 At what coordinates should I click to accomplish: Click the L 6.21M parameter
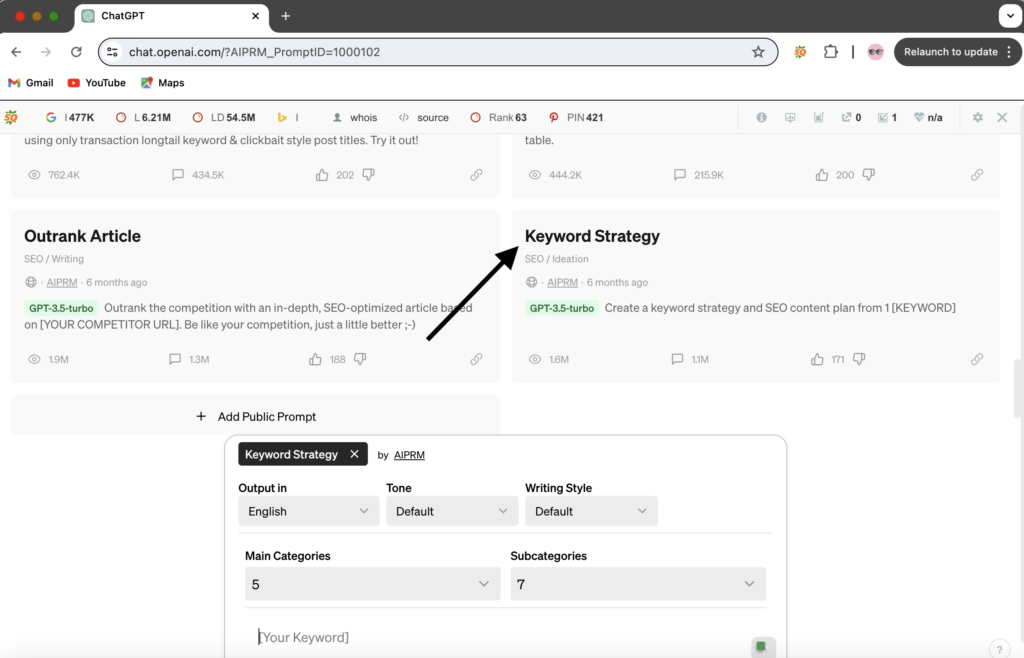[144, 118]
